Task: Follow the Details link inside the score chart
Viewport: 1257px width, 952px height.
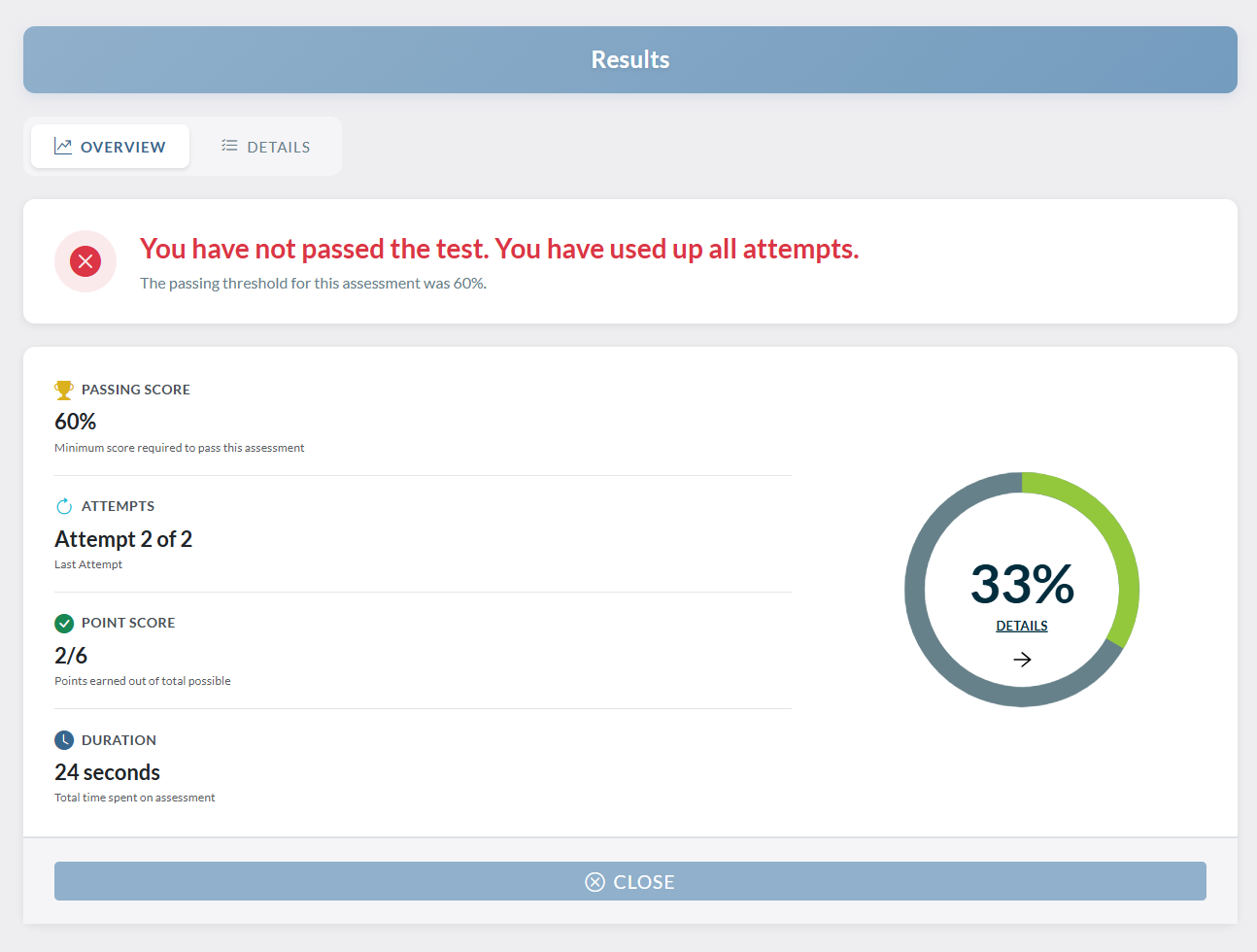Action: tap(1022, 627)
